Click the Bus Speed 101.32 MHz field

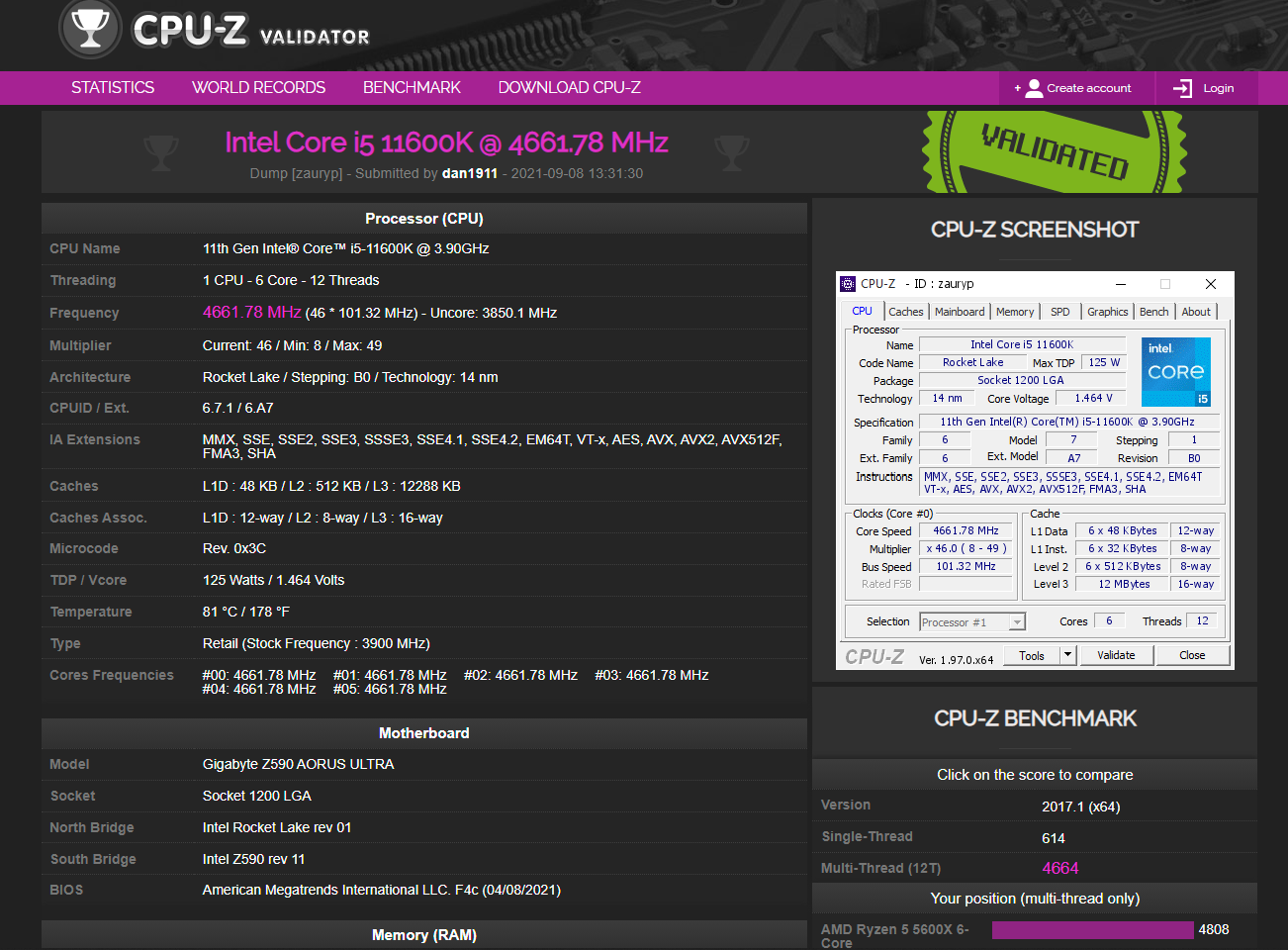point(966,567)
